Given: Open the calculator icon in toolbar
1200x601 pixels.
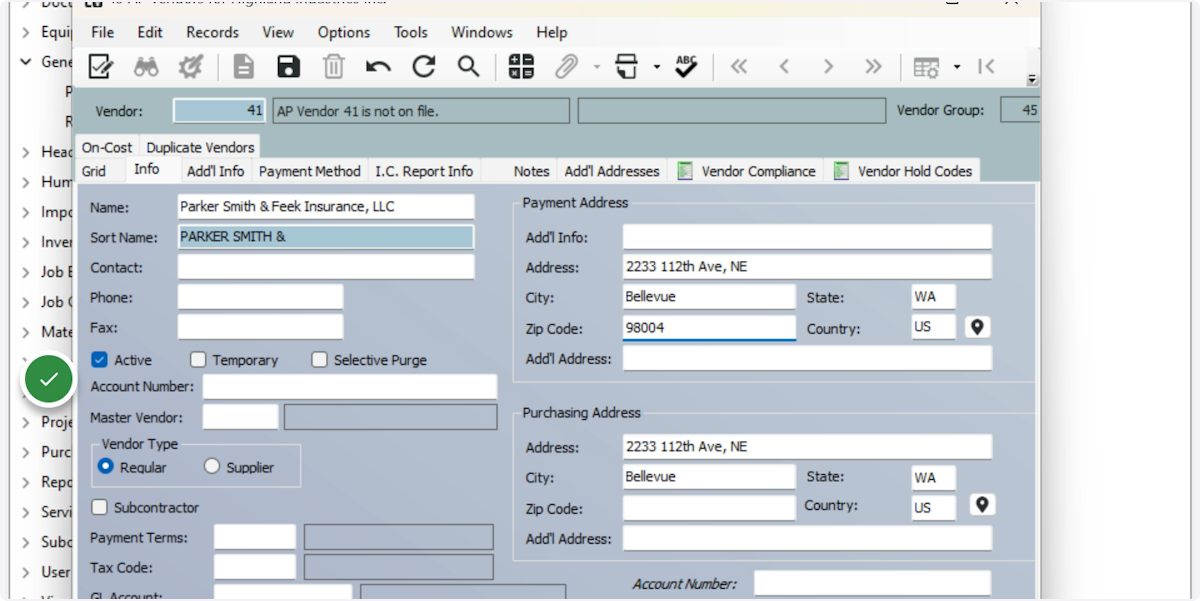Looking at the screenshot, I should (521, 67).
